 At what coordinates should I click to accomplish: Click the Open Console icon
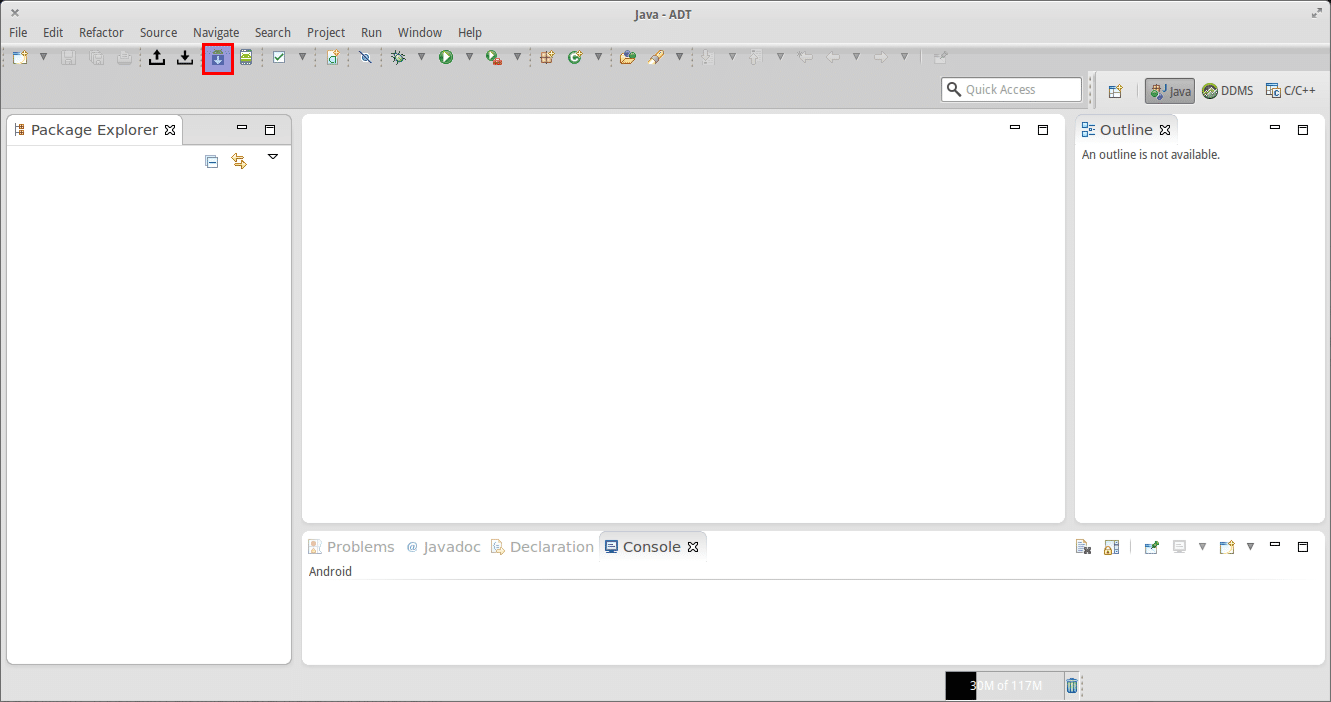(1227, 547)
